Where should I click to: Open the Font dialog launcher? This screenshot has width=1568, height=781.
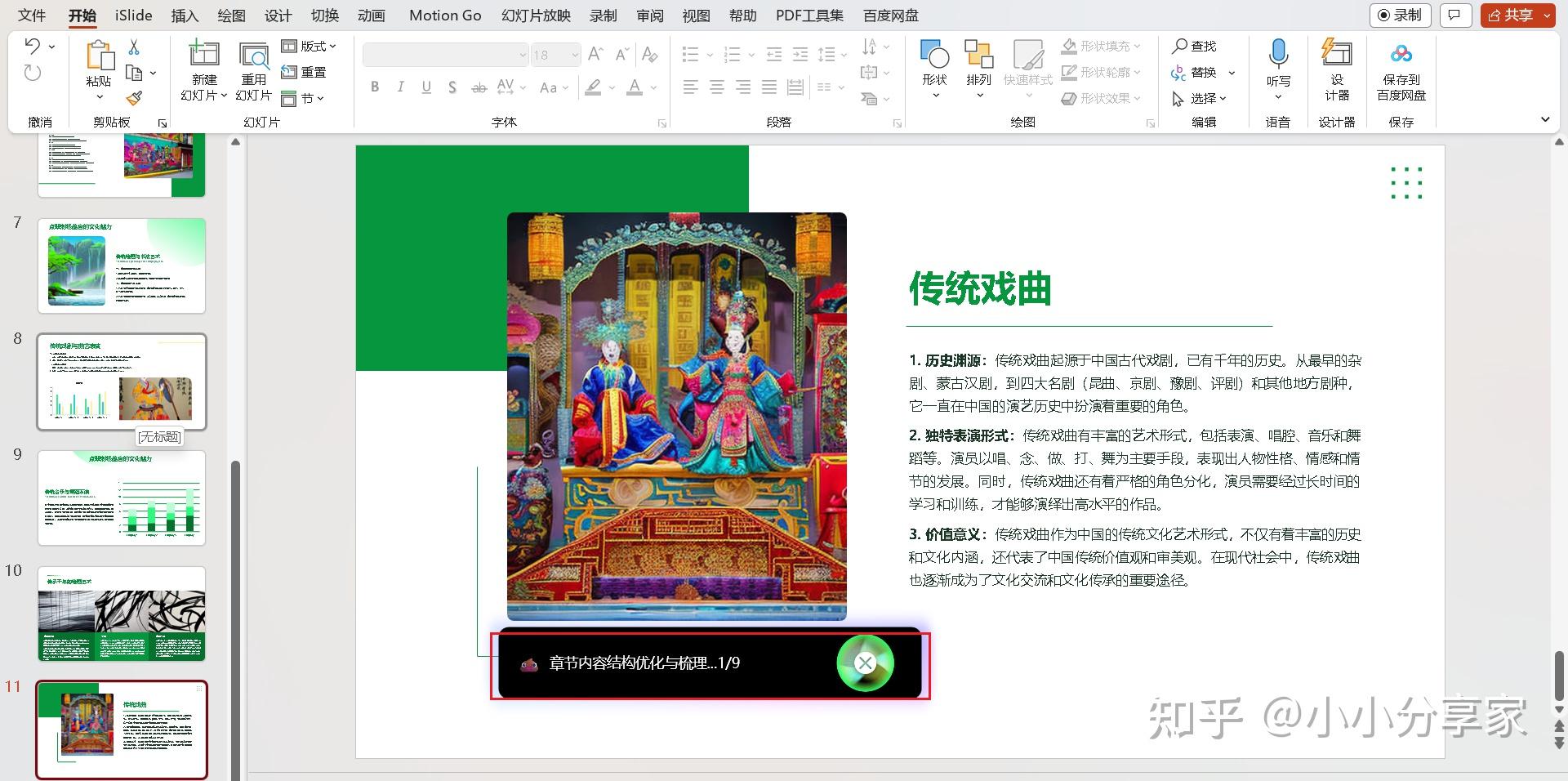point(661,123)
